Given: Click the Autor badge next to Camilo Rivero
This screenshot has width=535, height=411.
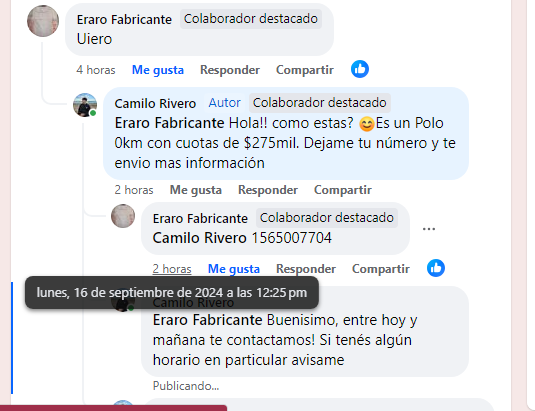Looking at the screenshot, I should (225, 103).
